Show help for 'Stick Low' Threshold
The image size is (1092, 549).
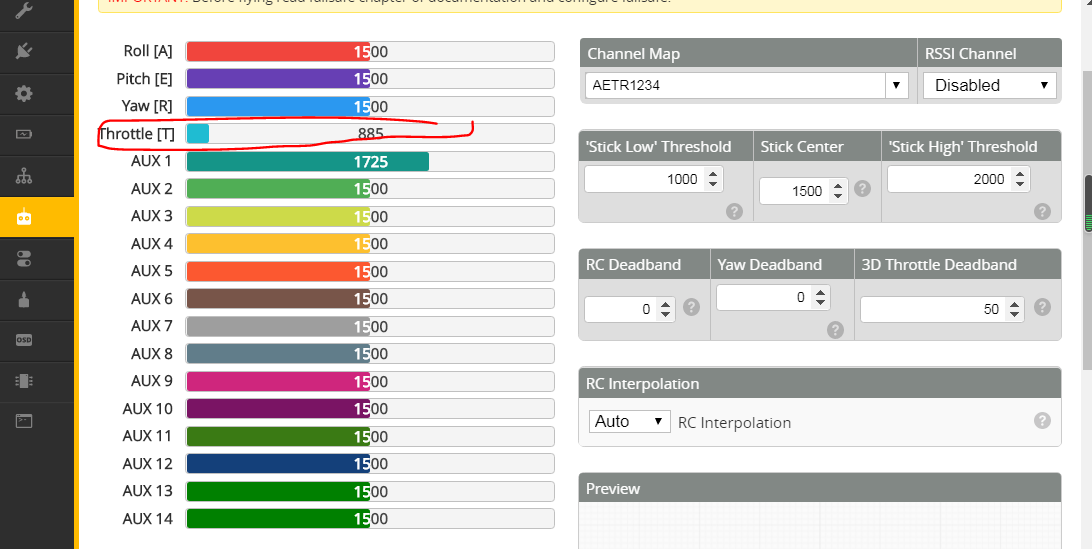(x=734, y=211)
